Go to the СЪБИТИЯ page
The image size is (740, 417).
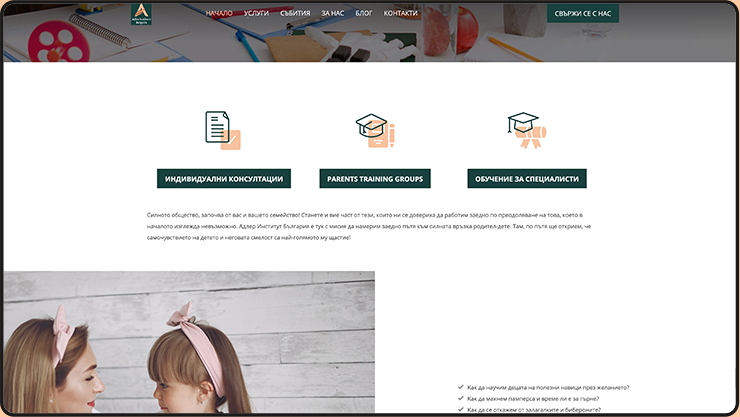[x=295, y=14]
